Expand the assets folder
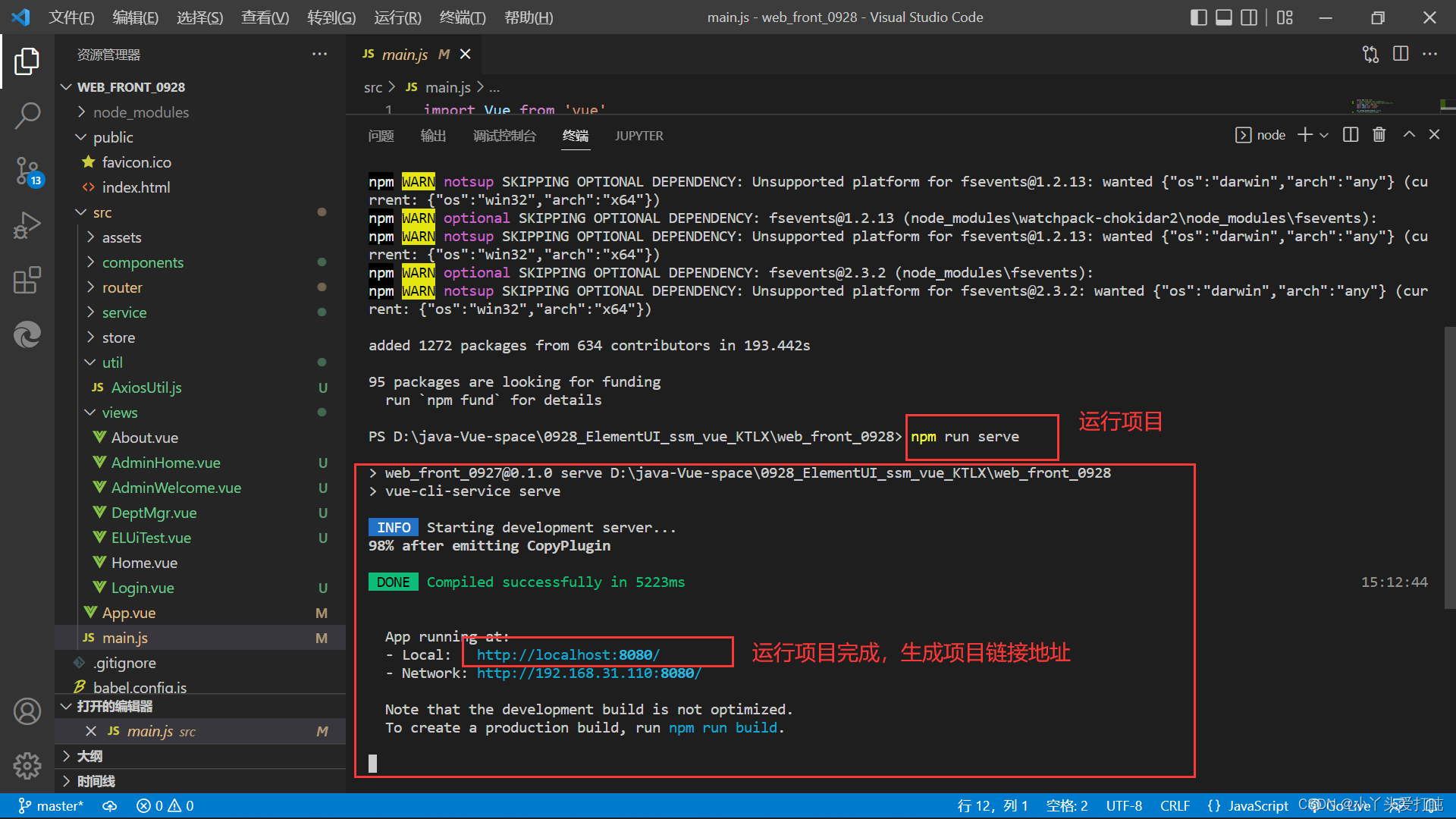1456x819 pixels. coord(200,237)
